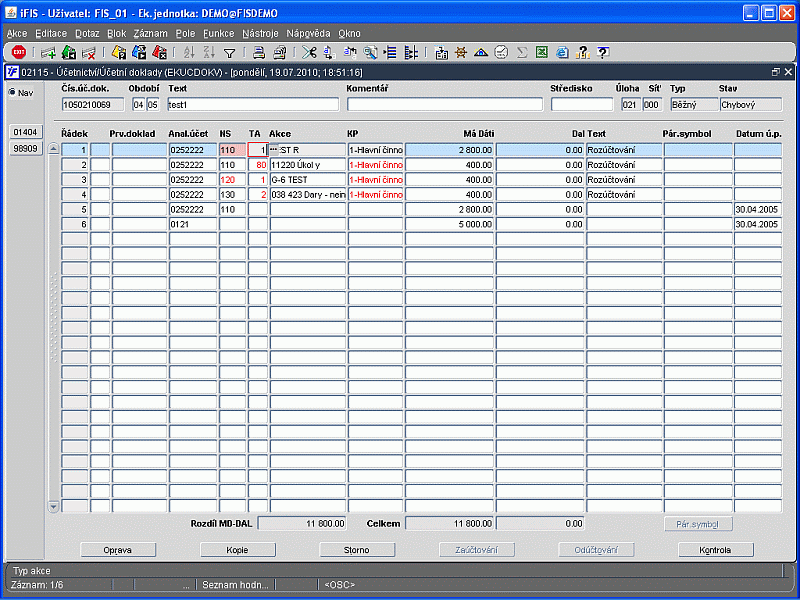
Task: Click the help topics question mark icon
Action: [x=583, y=52]
